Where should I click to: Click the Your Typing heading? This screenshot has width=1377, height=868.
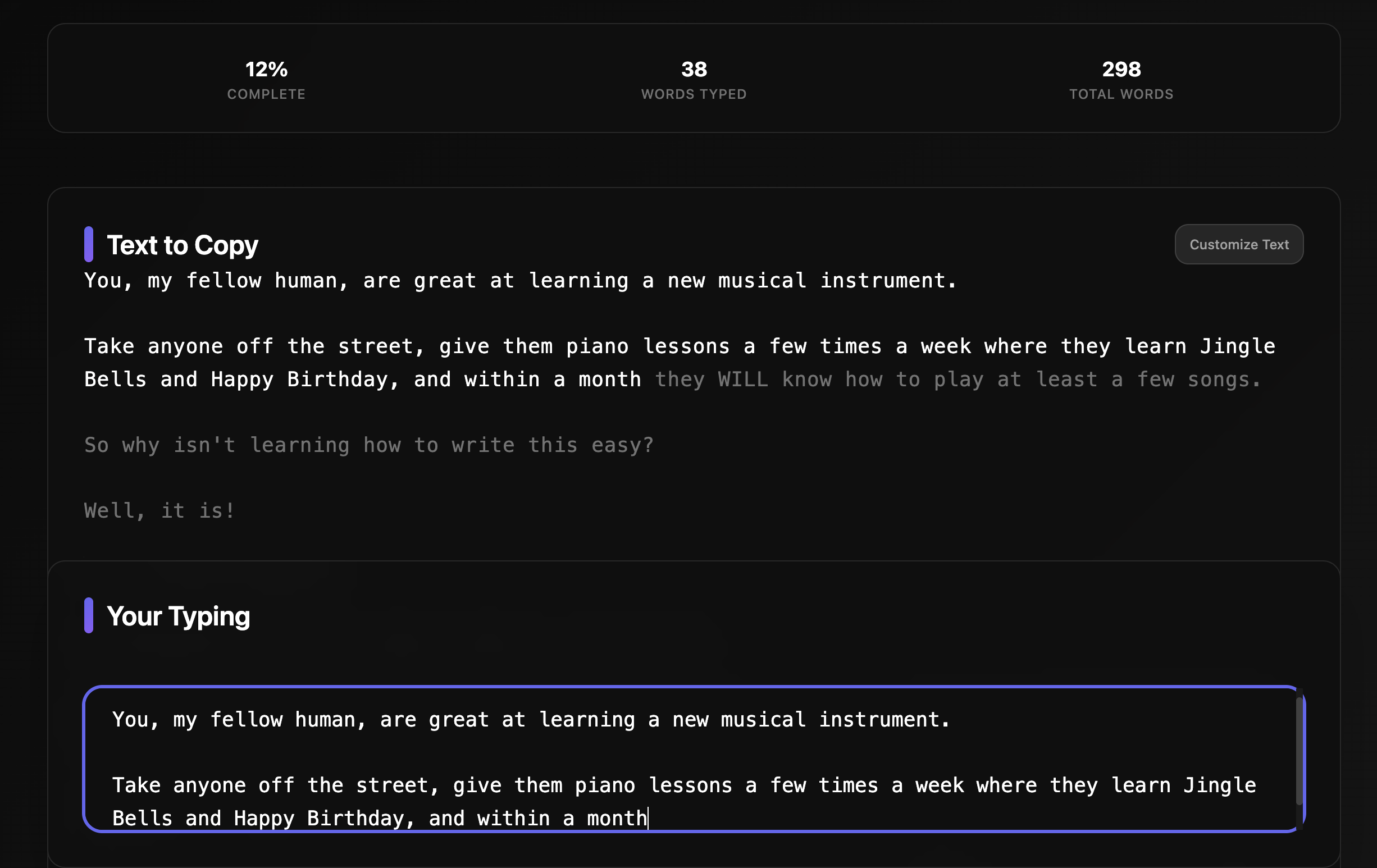click(179, 616)
